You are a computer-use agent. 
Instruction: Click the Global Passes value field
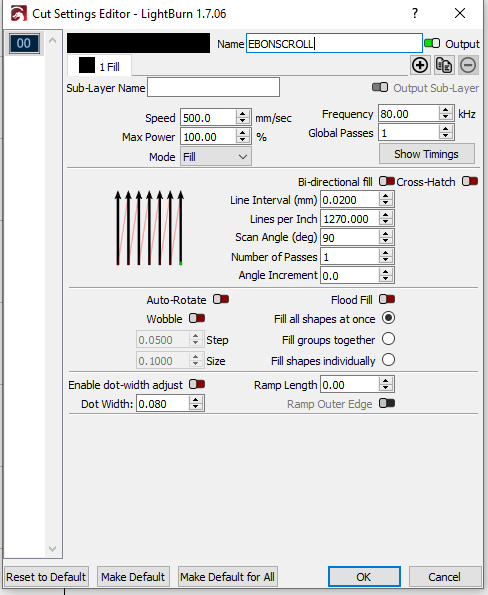(x=409, y=132)
